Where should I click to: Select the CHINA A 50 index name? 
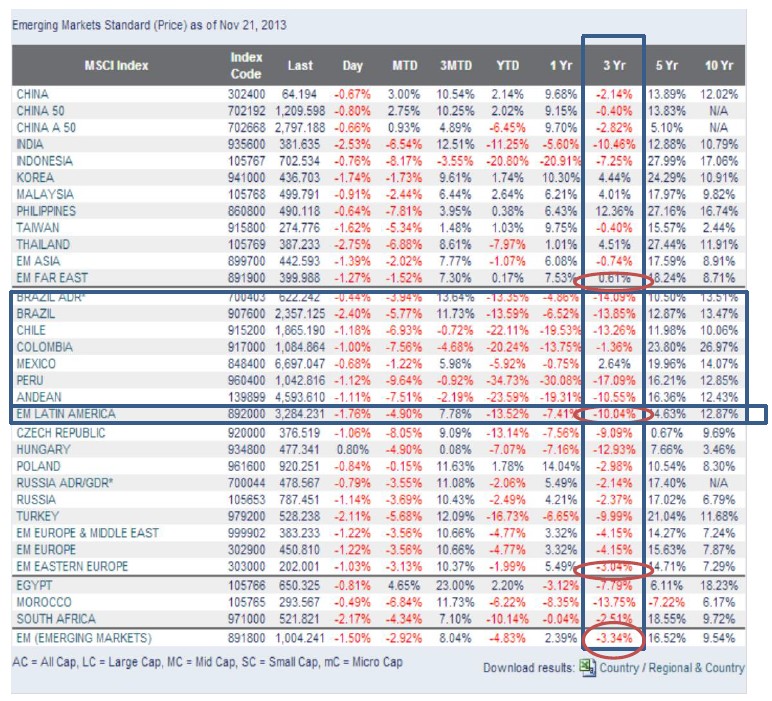[46, 127]
